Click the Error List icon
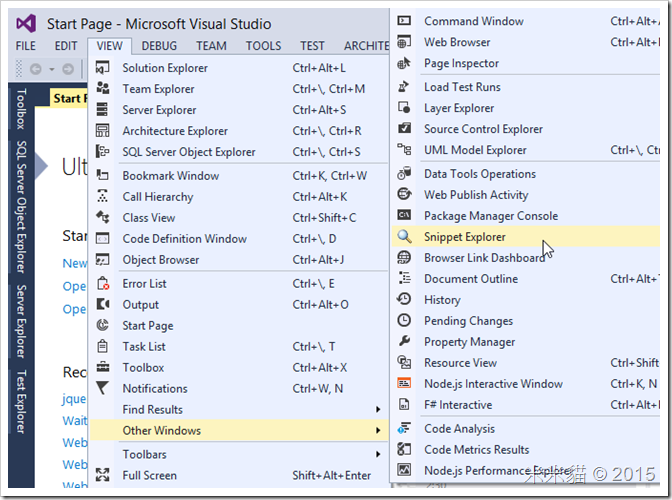The height and width of the screenshot is (500, 672). tap(103, 284)
